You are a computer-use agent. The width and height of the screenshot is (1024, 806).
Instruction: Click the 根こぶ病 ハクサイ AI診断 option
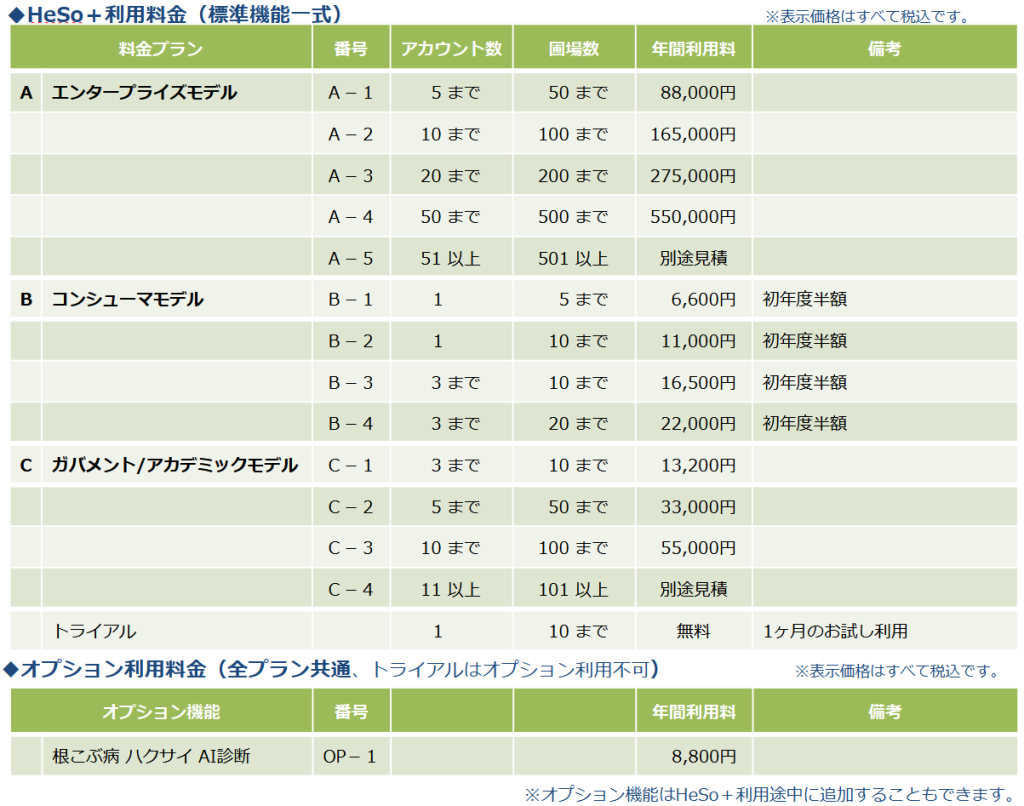pos(151,756)
